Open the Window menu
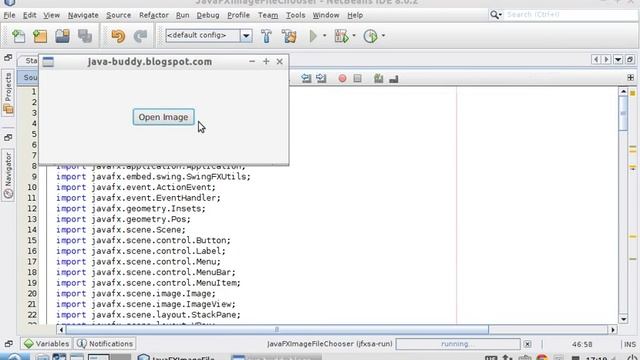The image size is (640, 360). click(326, 15)
